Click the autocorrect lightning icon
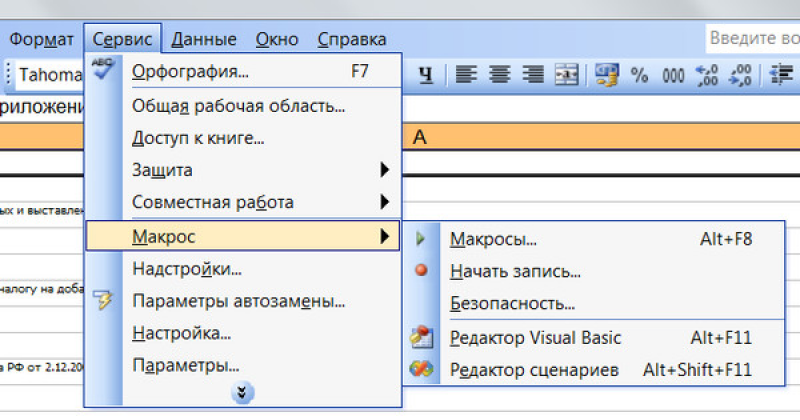 tap(104, 300)
